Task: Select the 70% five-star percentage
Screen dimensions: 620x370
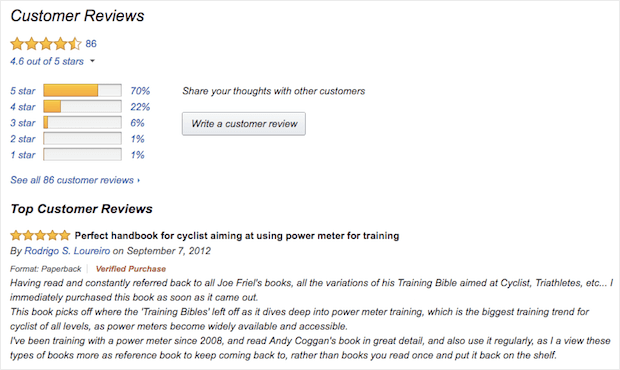Action: click(140, 91)
